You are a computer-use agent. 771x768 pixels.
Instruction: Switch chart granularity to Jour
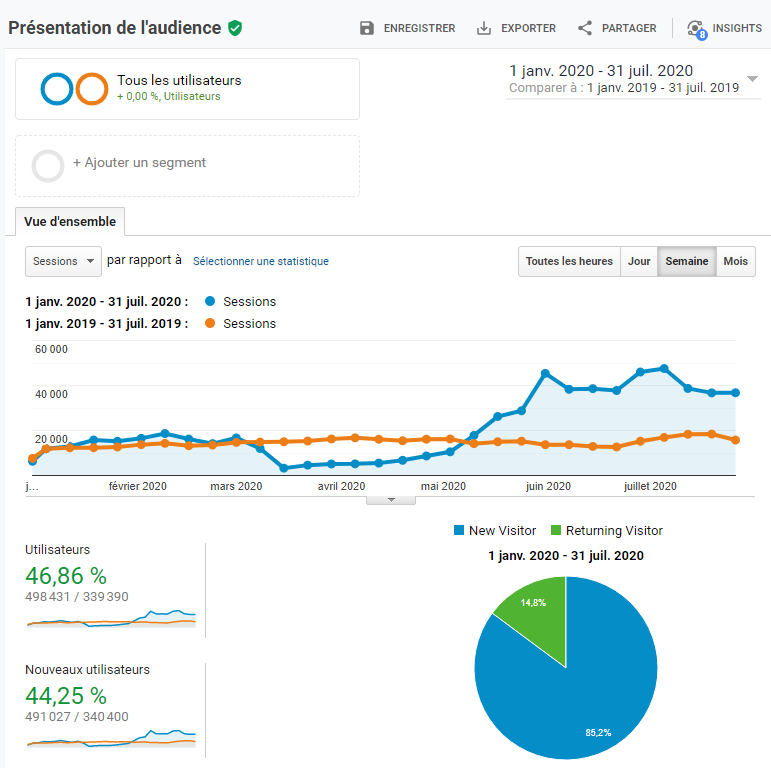(639, 261)
